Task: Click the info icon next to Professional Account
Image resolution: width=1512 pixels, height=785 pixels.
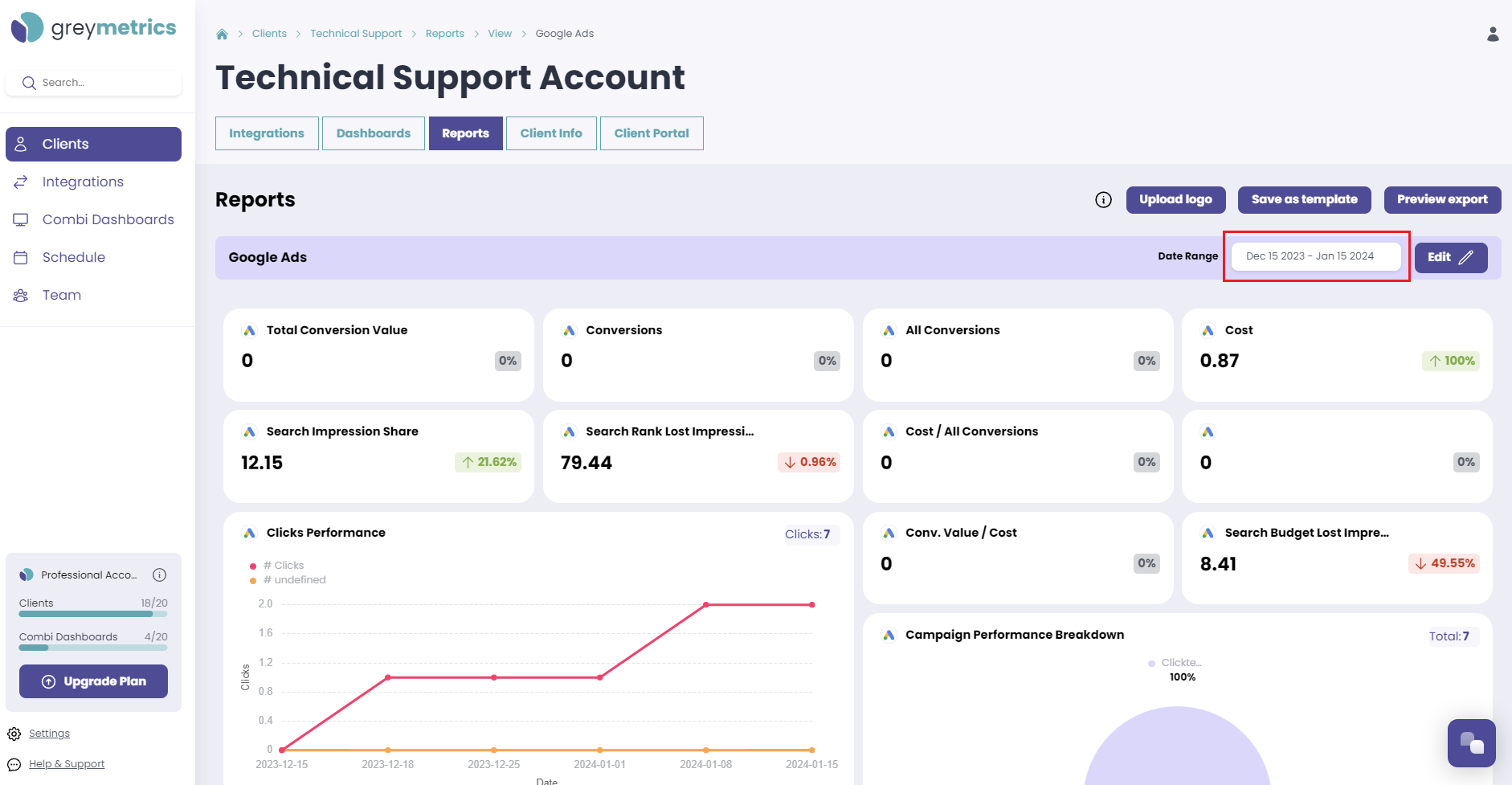Action: coord(160,574)
